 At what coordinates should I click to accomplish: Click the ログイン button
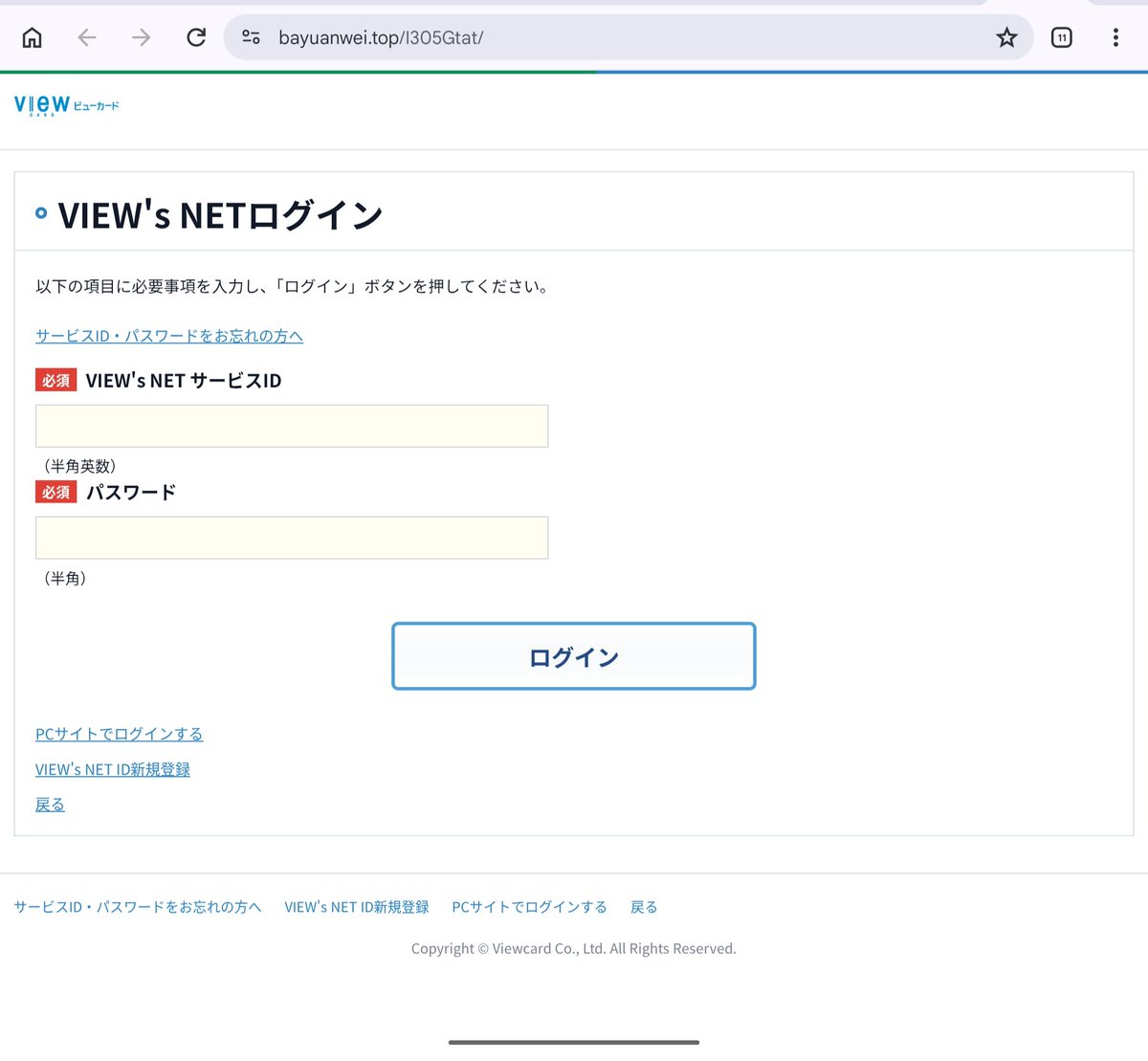pos(574,656)
